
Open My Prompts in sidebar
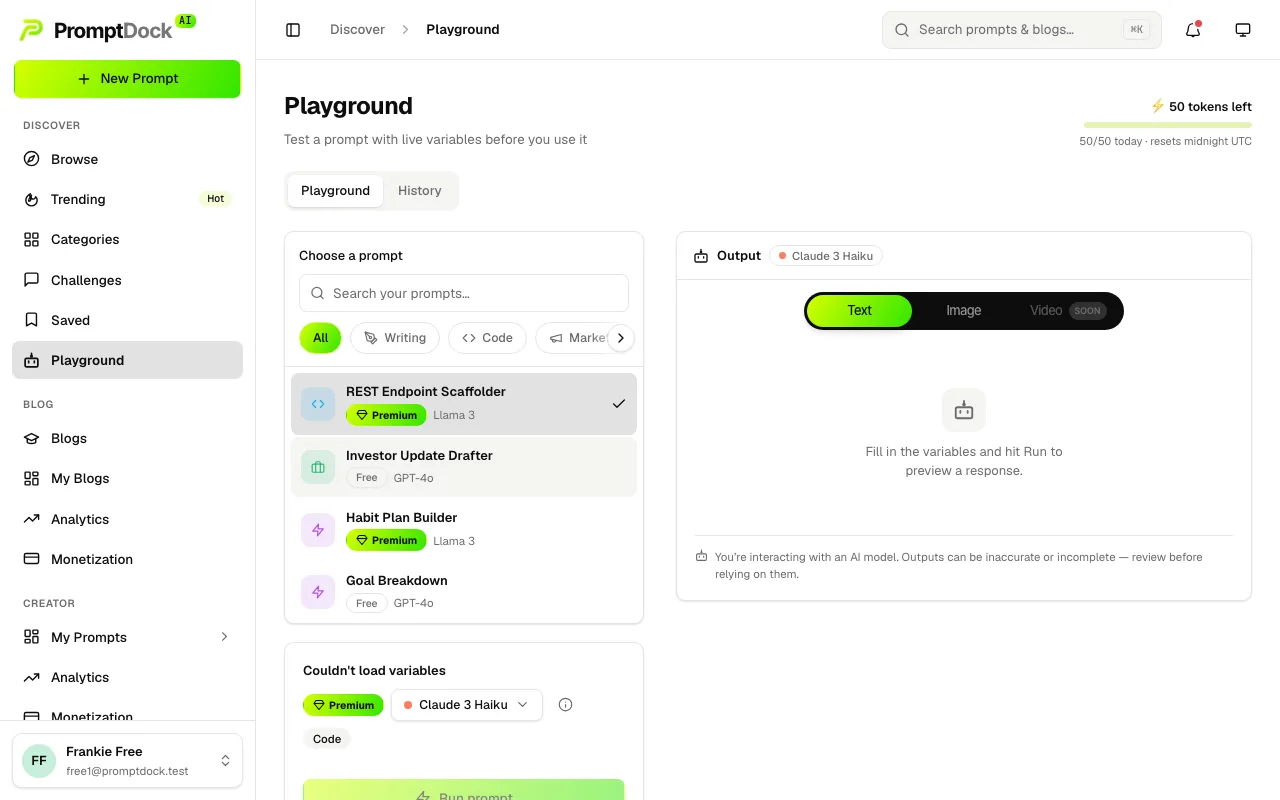(127, 637)
